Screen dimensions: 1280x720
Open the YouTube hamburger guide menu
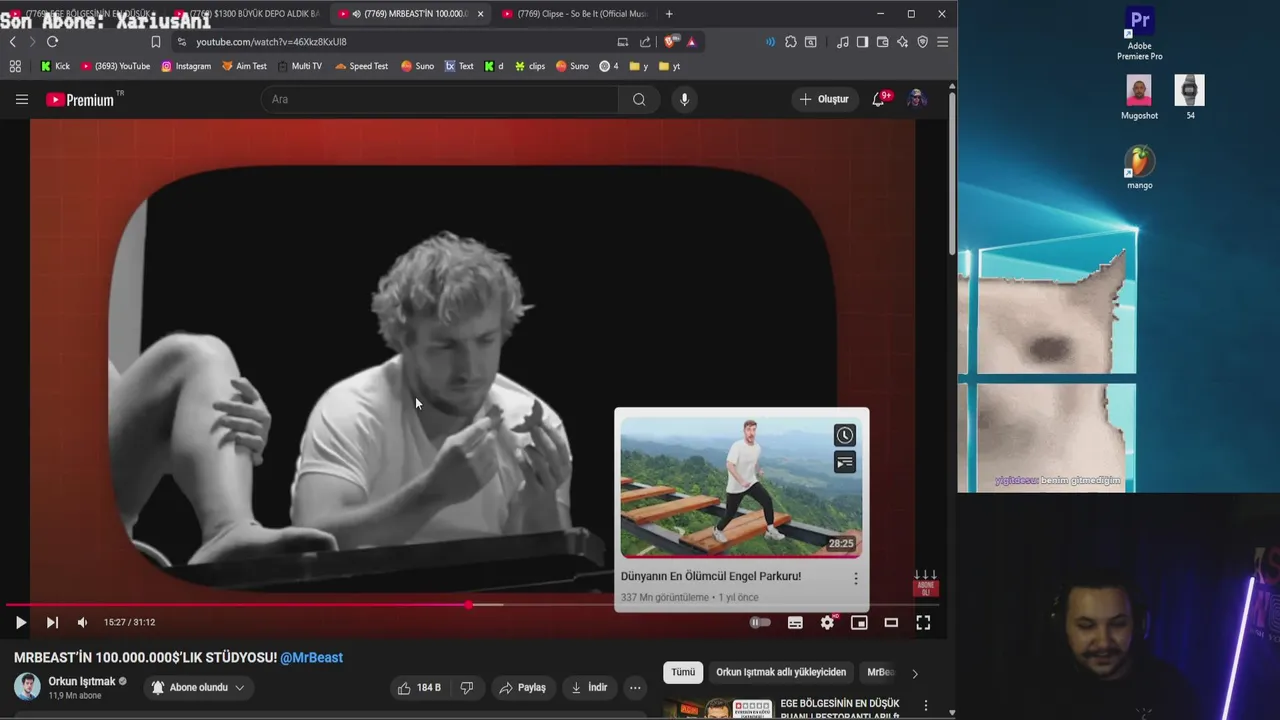[x=22, y=99]
